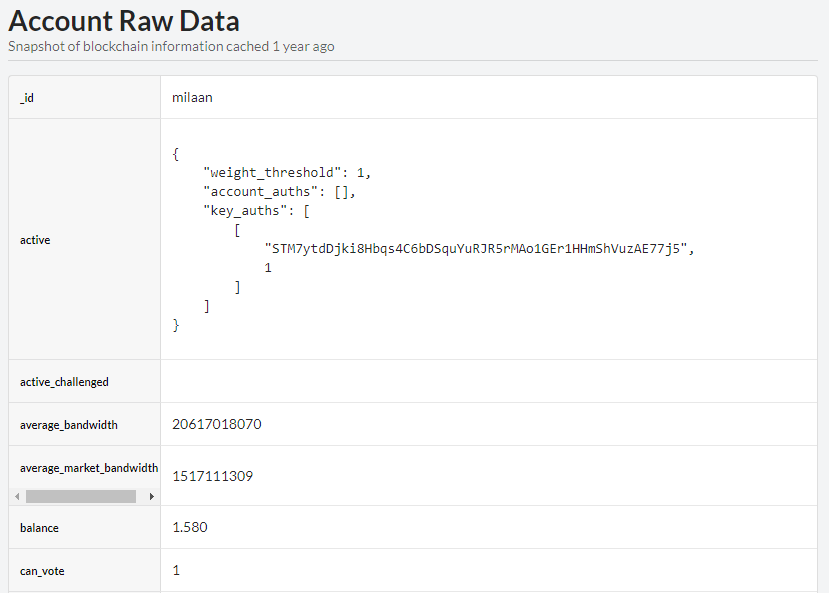Viewport: 829px width, 593px height.
Task: Click the weight_threshold line in JSON
Action: (x=287, y=172)
